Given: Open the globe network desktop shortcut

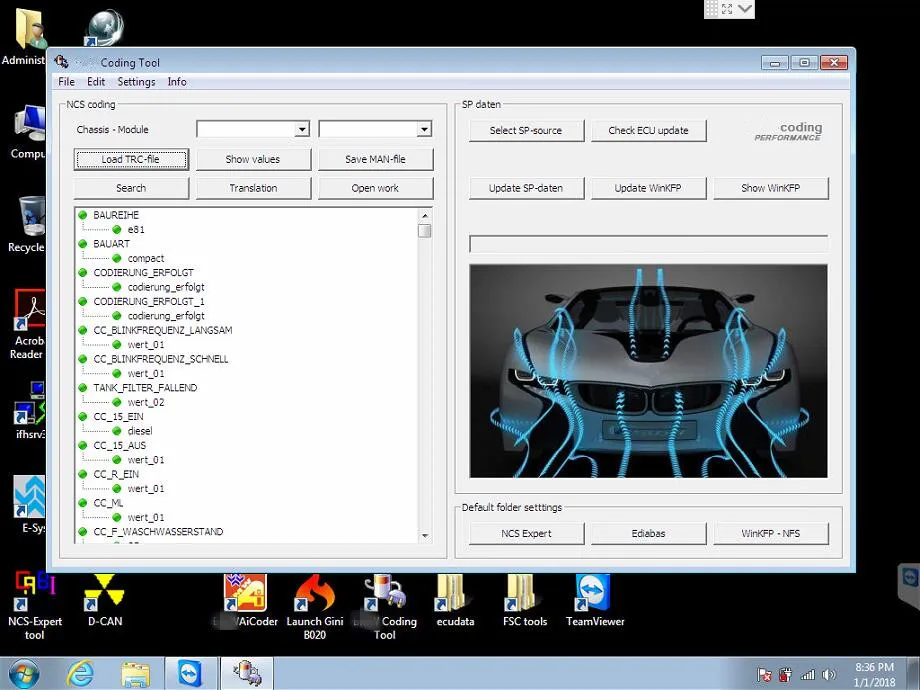Looking at the screenshot, I should [x=104, y=28].
